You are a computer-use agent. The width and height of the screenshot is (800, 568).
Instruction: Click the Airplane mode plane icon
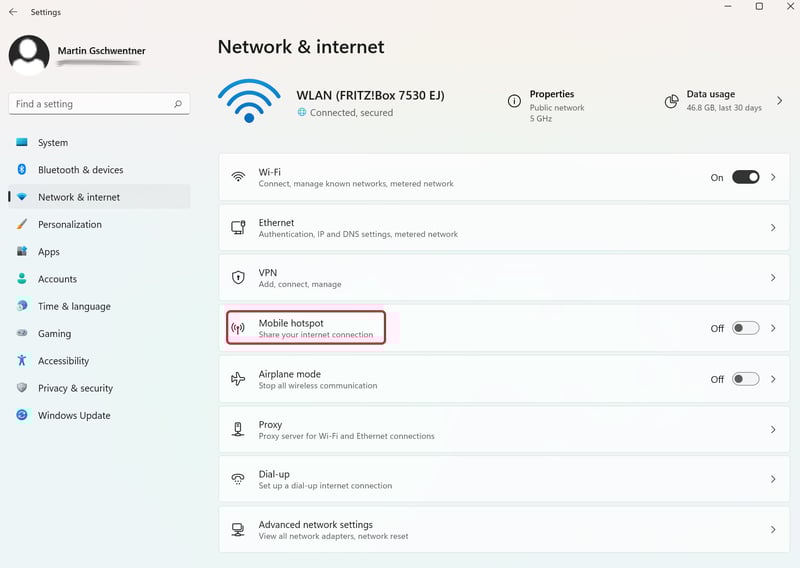[238, 379]
